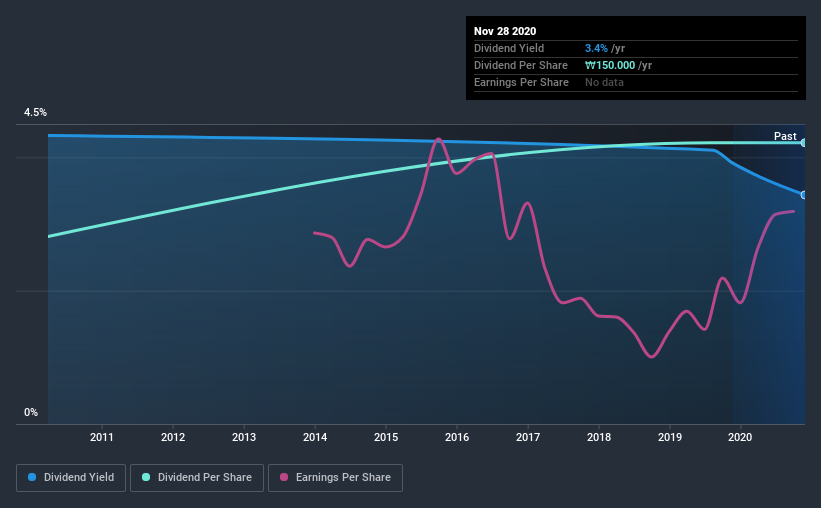Click the 0% y-axis label

(x=31, y=413)
